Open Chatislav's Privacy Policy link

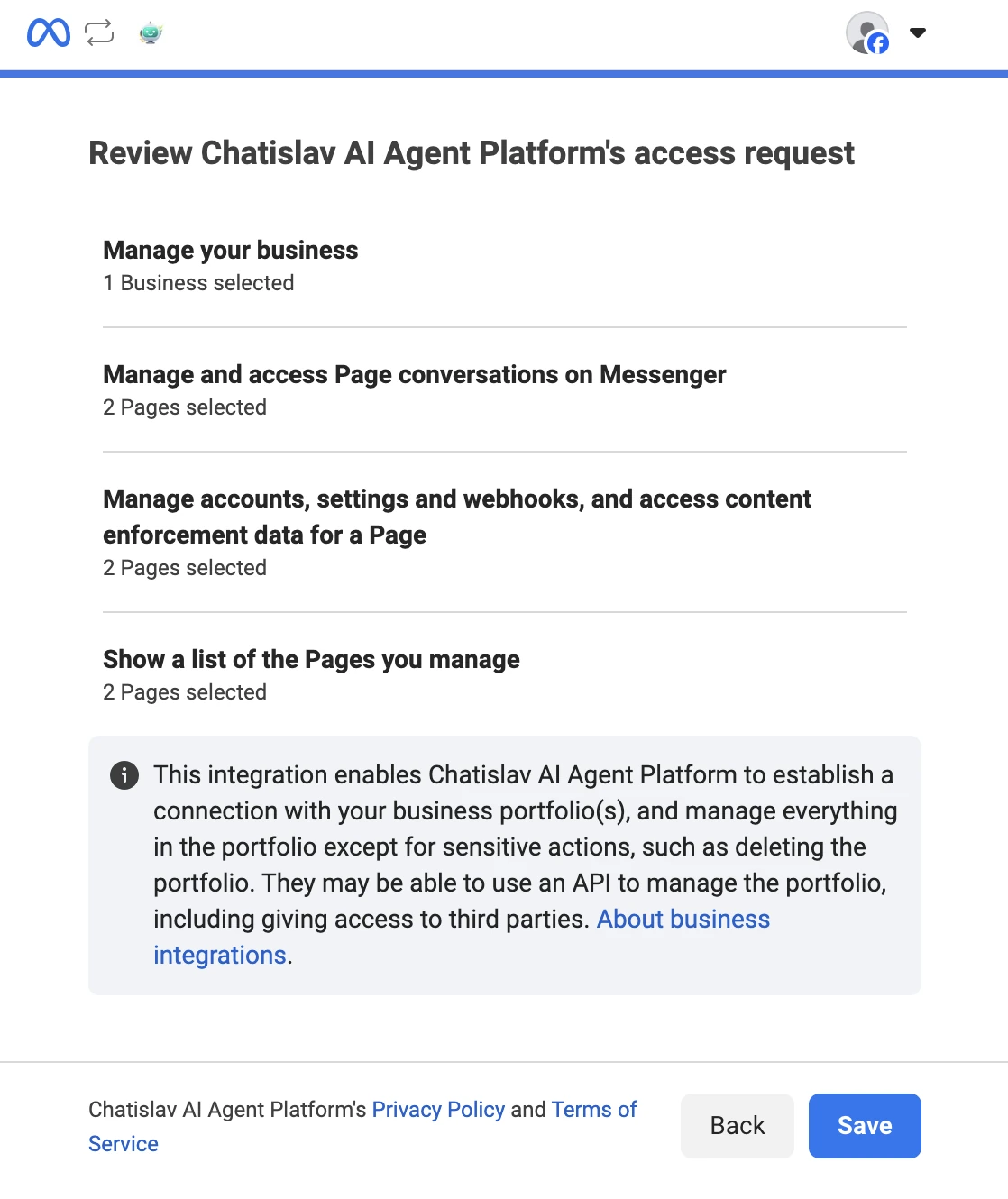click(x=438, y=1110)
